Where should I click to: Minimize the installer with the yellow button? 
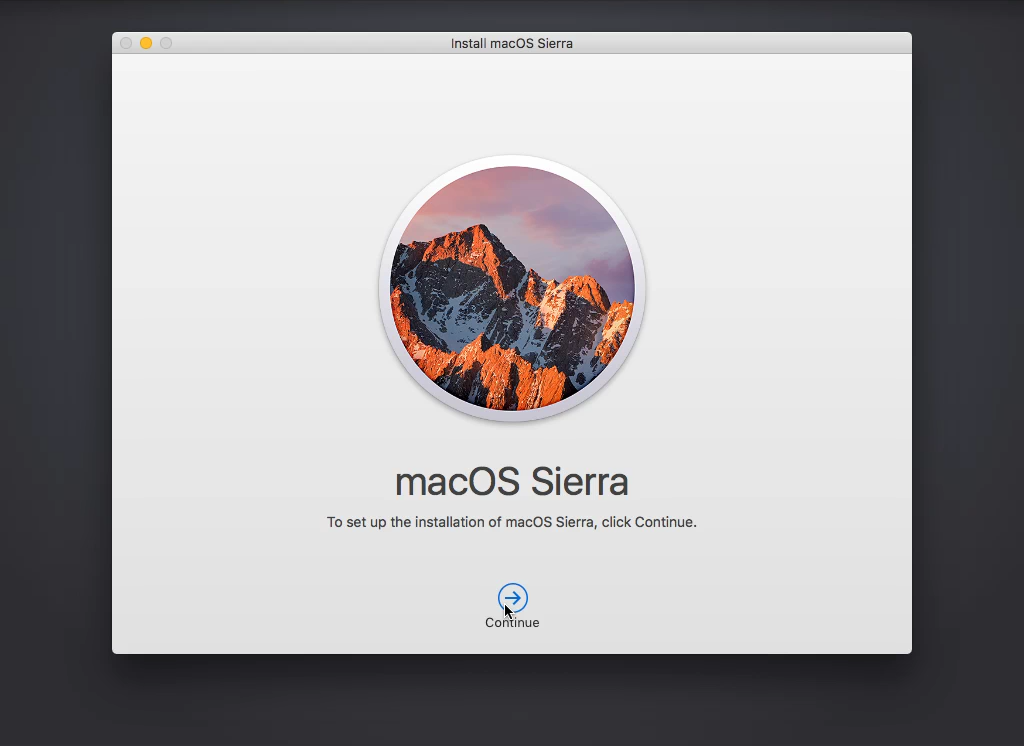tap(146, 43)
